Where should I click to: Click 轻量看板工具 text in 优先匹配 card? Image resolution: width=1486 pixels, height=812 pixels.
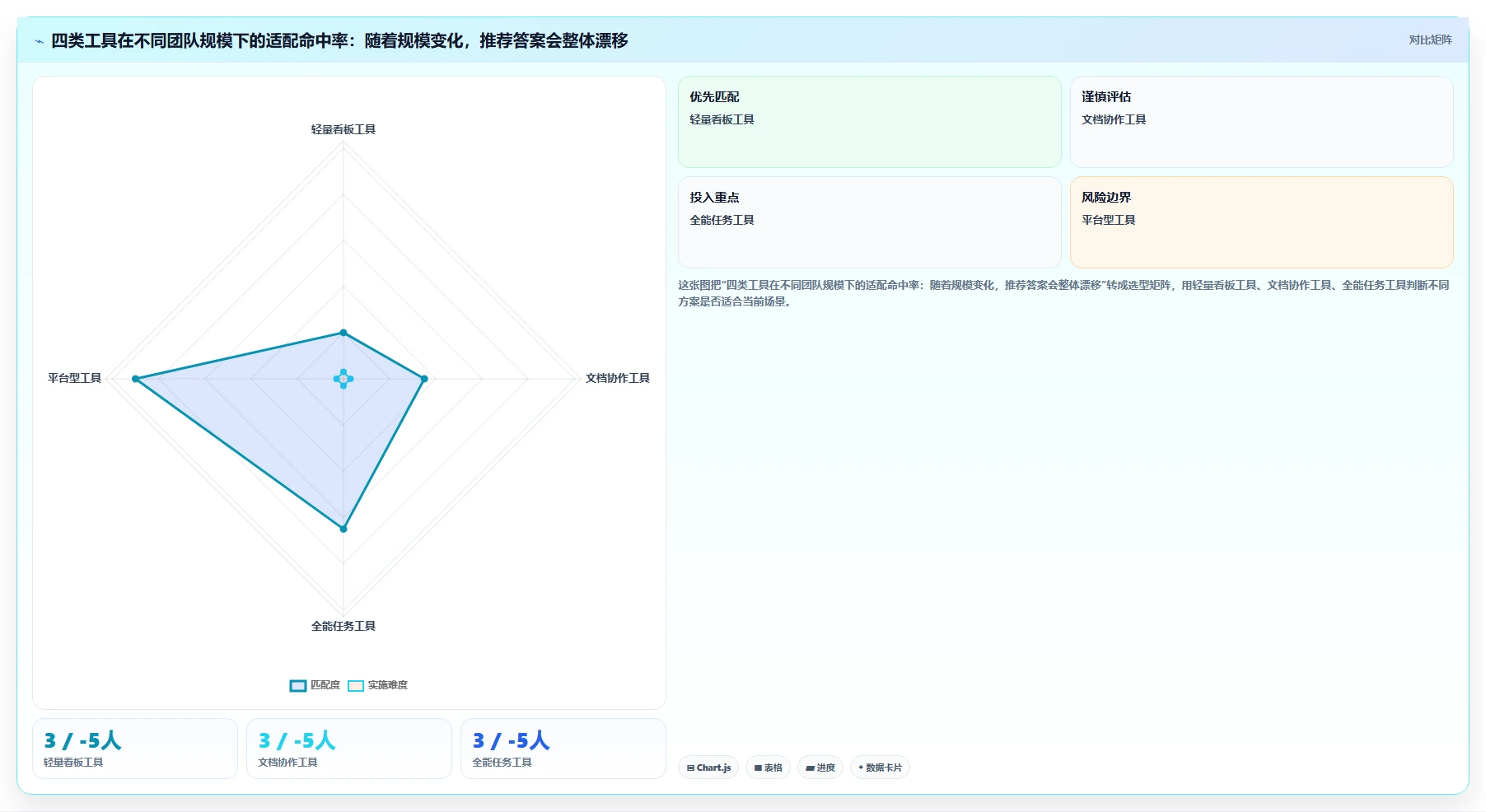point(722,119)
